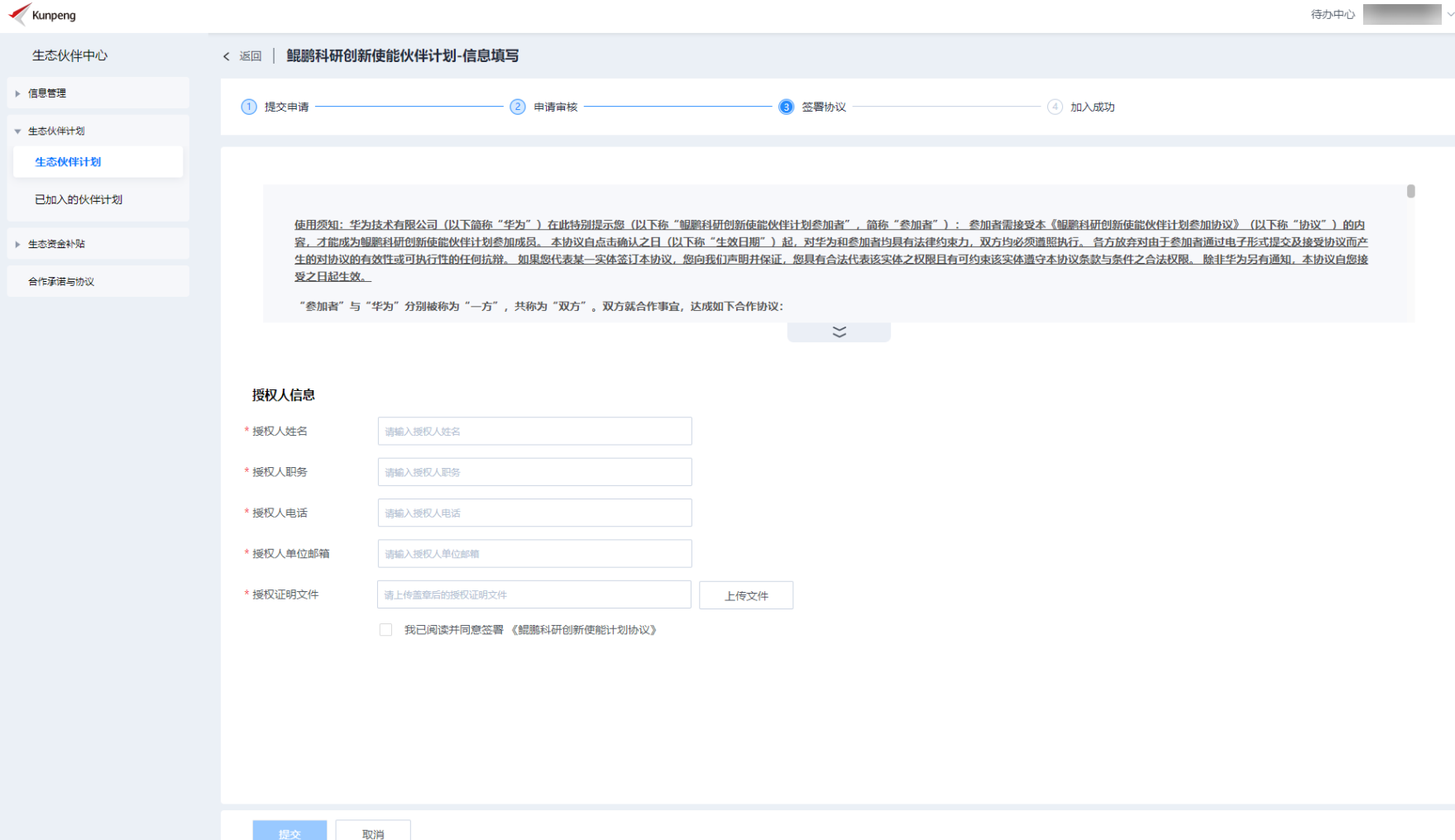Click step 3 circle 签署协议
1455x840 pixels.
point(786,107)
